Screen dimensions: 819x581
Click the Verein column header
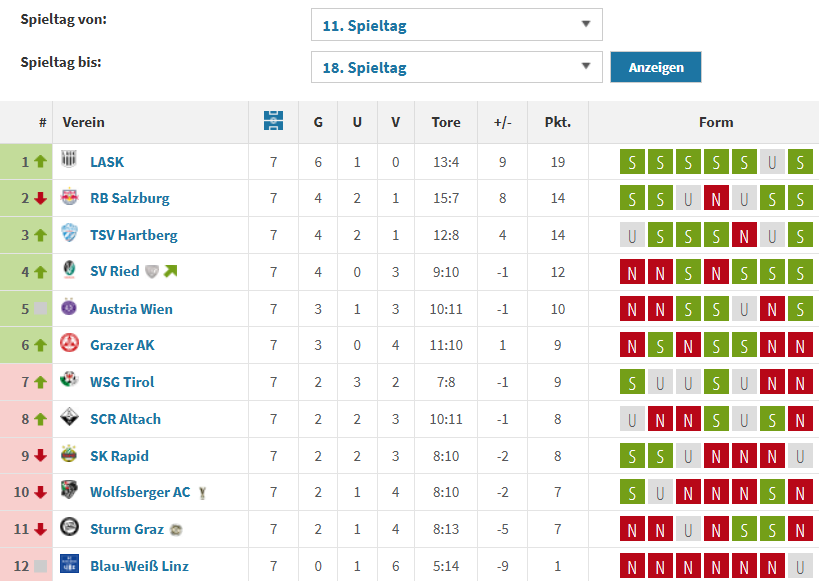[84, 122]
